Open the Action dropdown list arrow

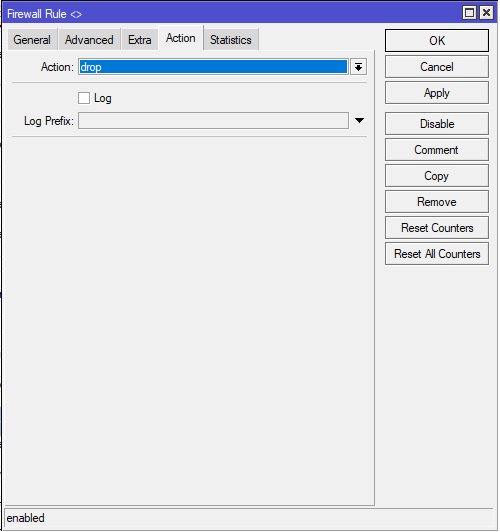[359, 67]
